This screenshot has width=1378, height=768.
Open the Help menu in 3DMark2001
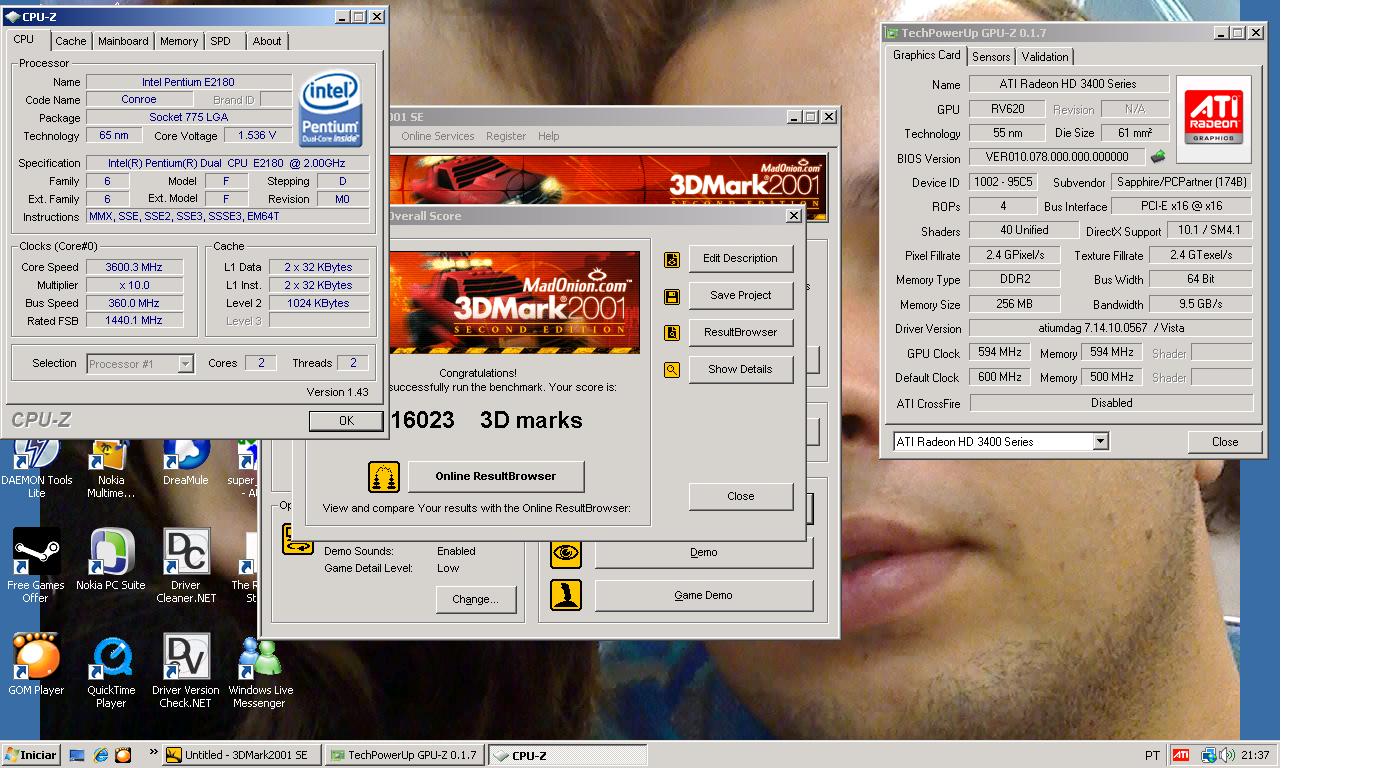(x=549, y=136)
